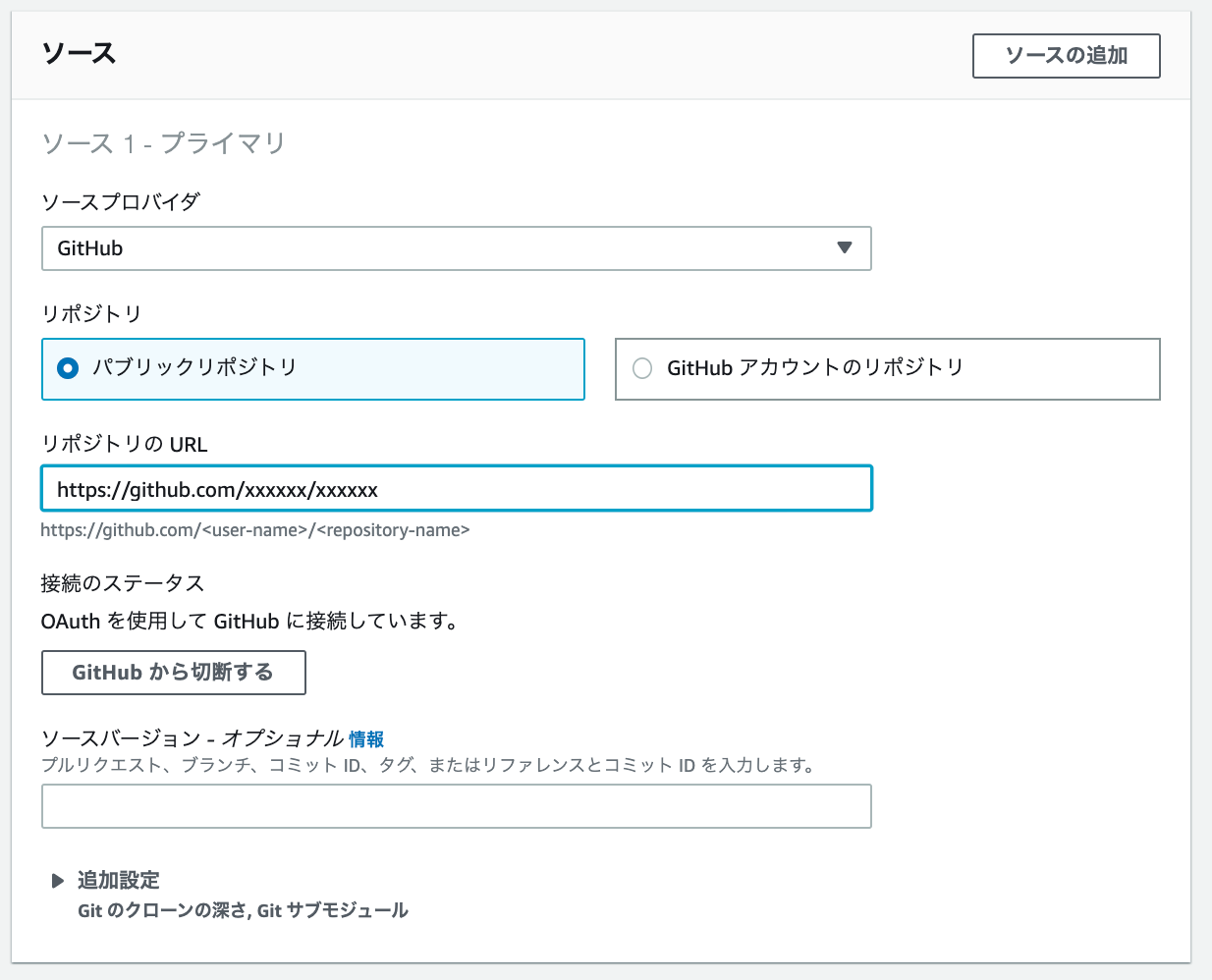Click the リポジトリの URL label
This screenshot has height=980, width=1212.
point(125,444)
